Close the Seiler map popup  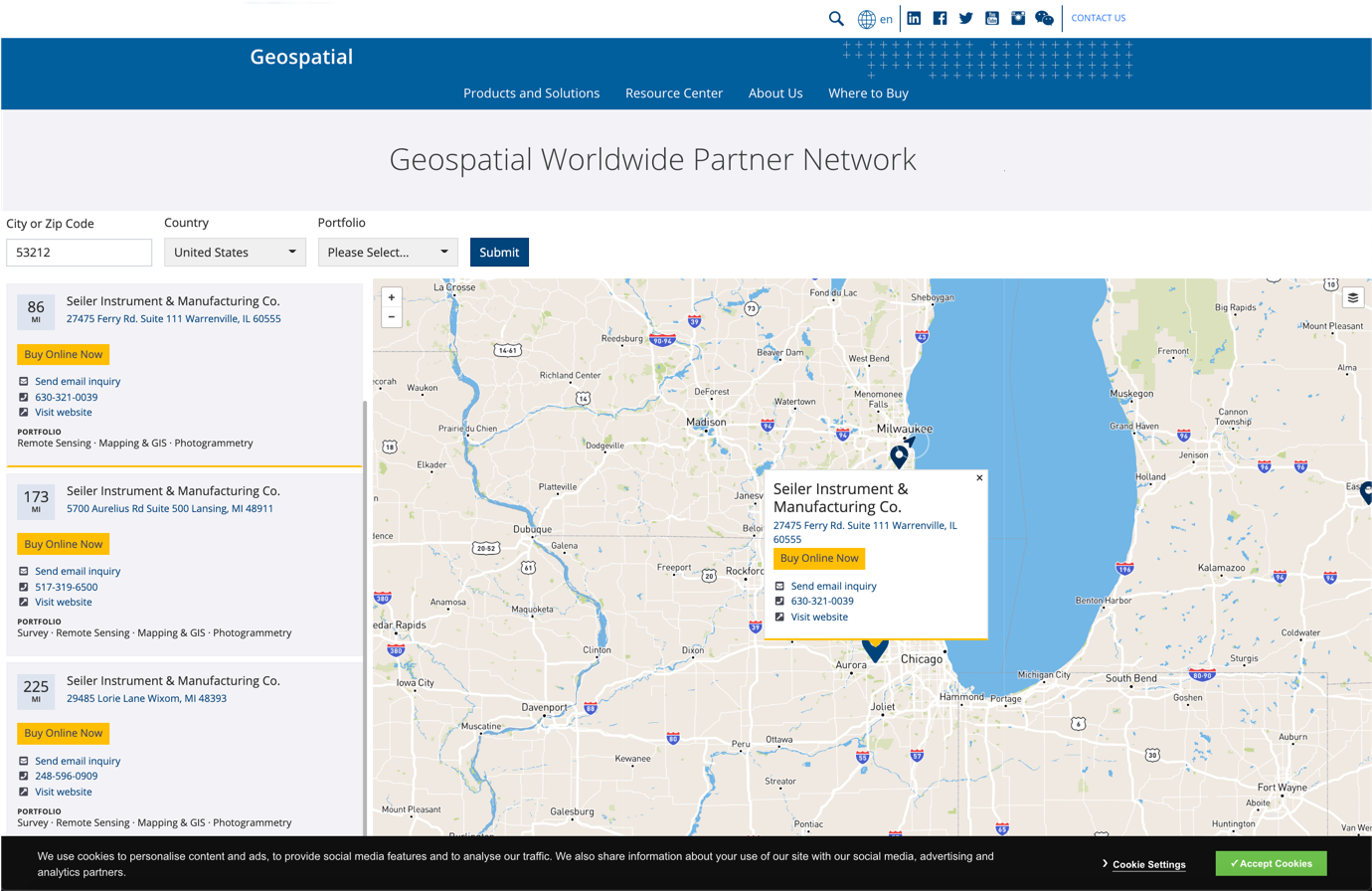(979, 478)
